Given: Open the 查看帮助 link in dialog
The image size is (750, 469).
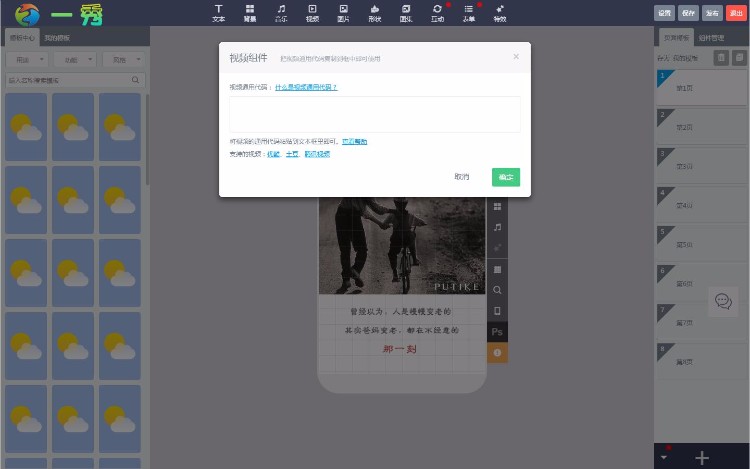Looking at the screenshot, I should click(x=354, y=142).
